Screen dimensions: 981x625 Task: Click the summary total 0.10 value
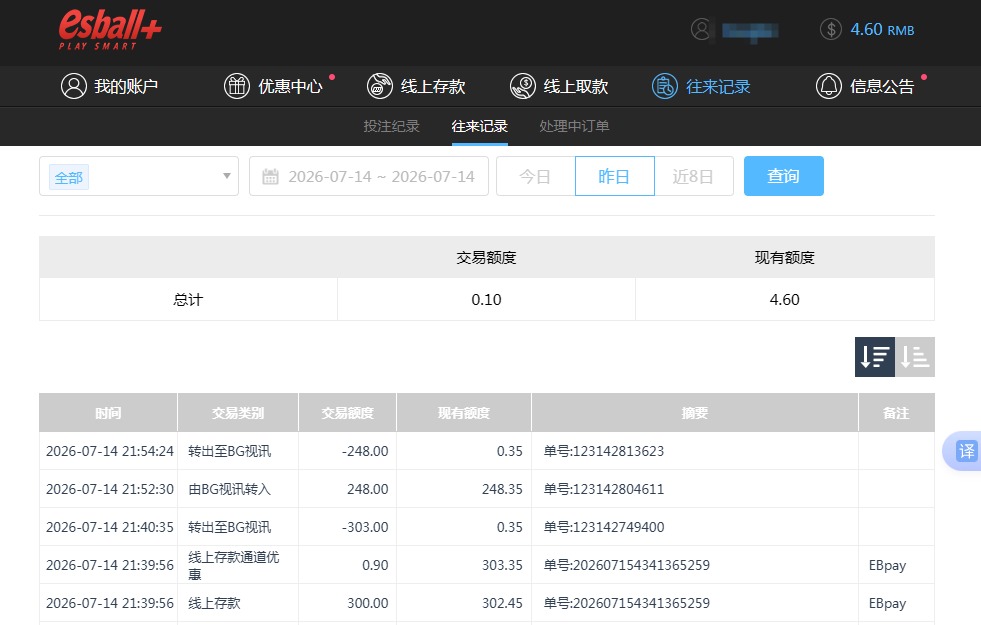[486, 300]
